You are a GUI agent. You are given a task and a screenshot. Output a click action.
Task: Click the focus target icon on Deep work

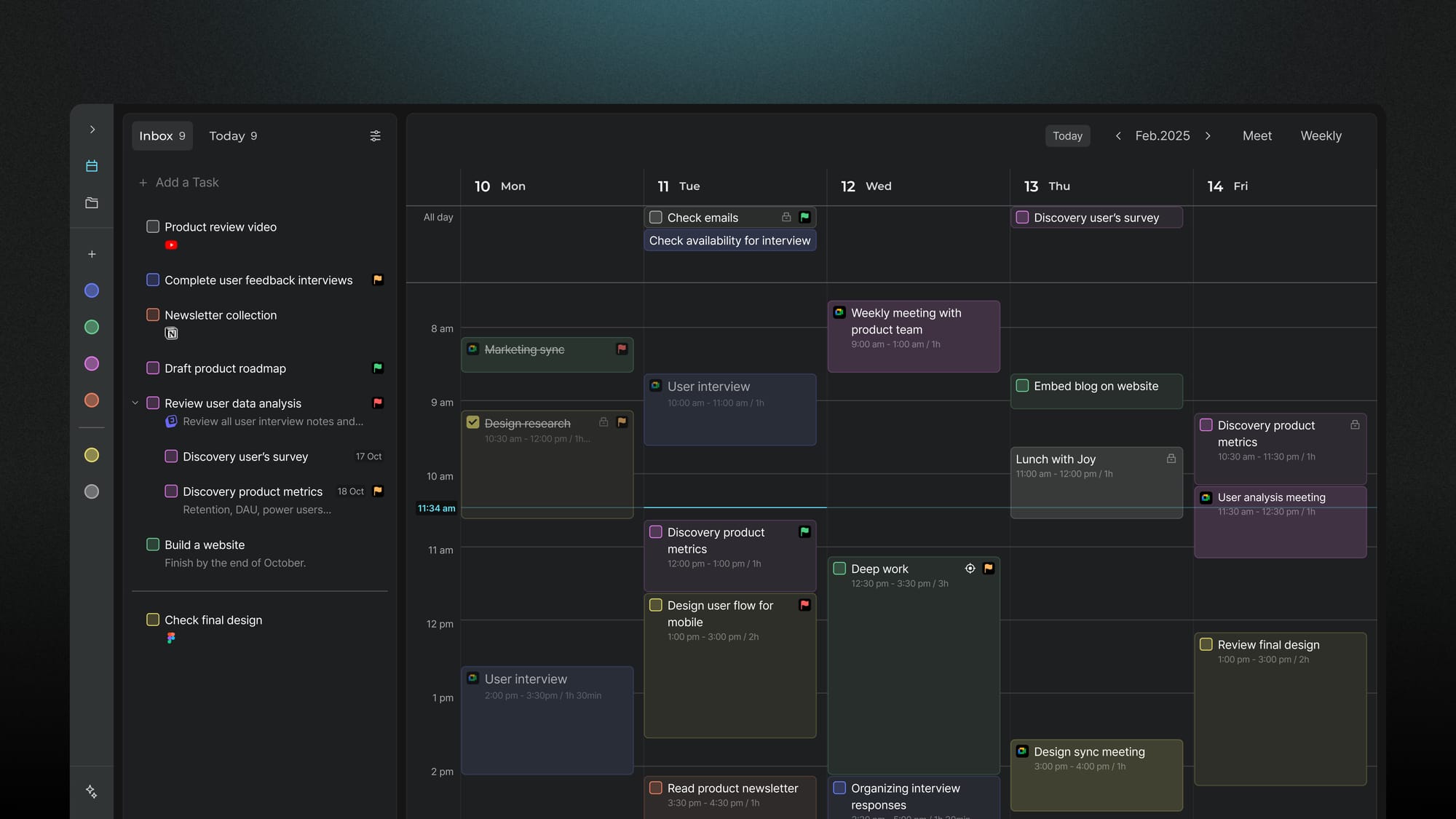970,569
